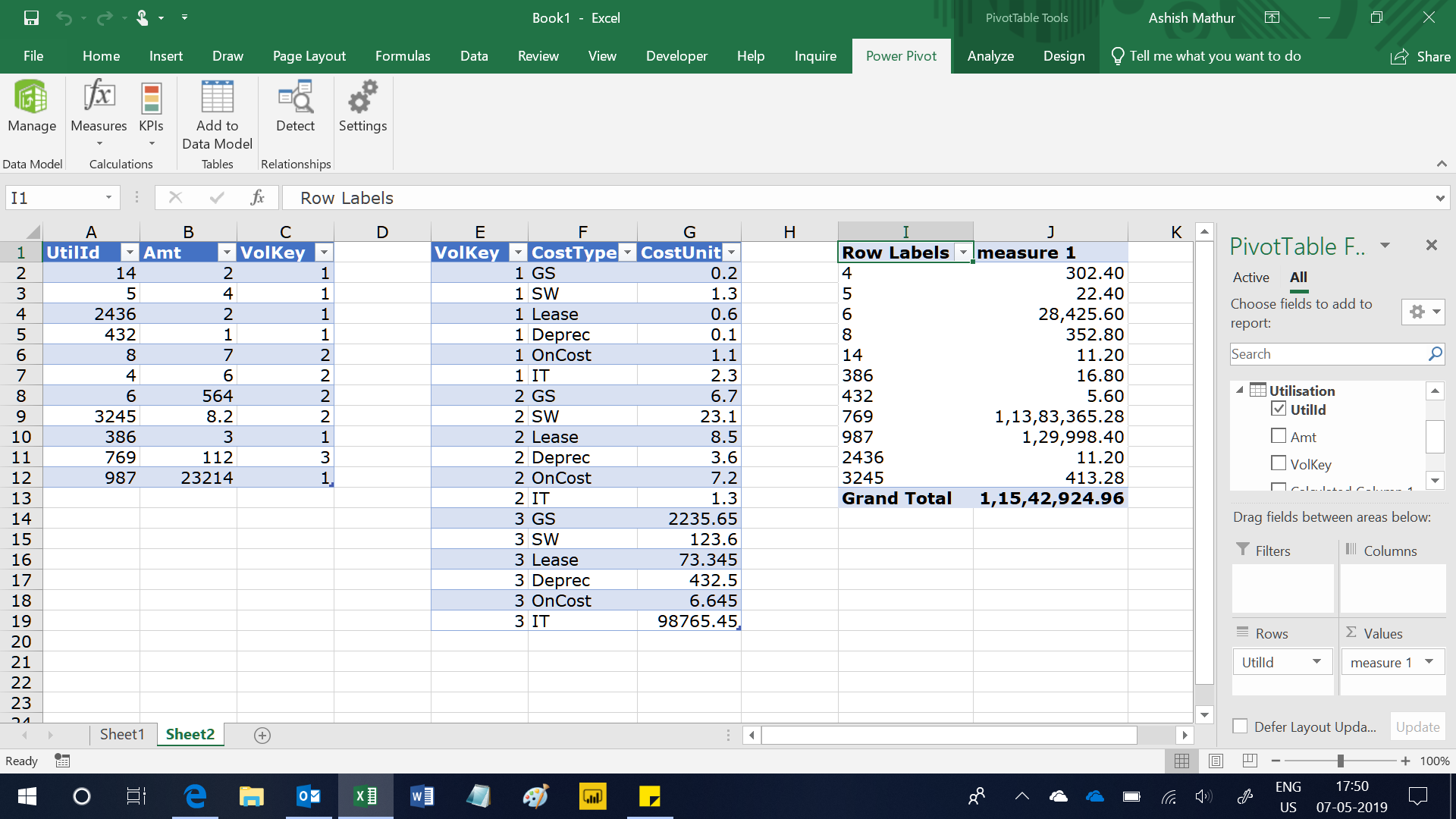The width and height of the screenshot is (1456, 819).
Task: Open Power Pivot Settings
Action: pyautogui.click(x=362, y=107)
